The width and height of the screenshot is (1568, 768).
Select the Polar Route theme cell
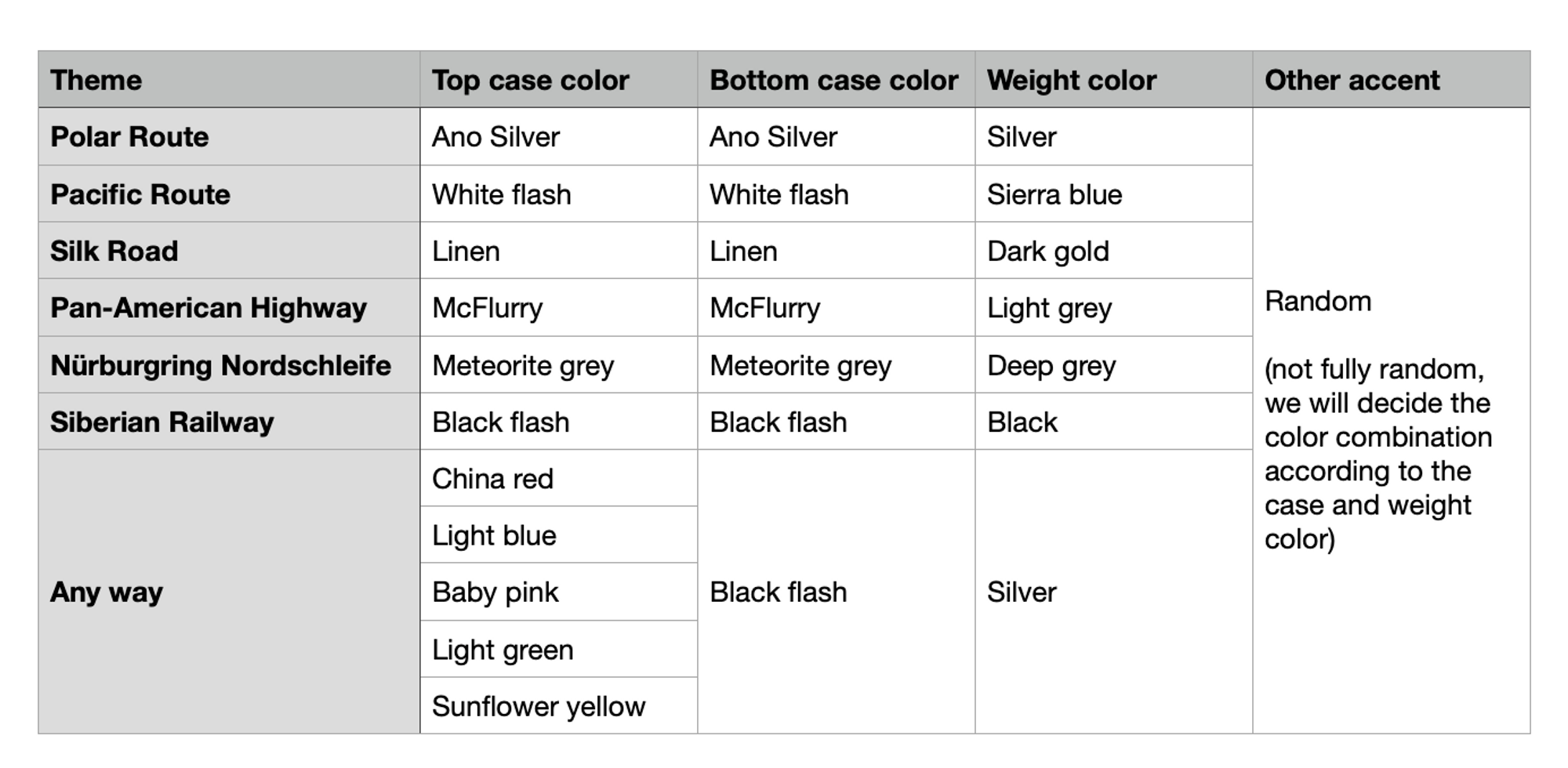130,137
